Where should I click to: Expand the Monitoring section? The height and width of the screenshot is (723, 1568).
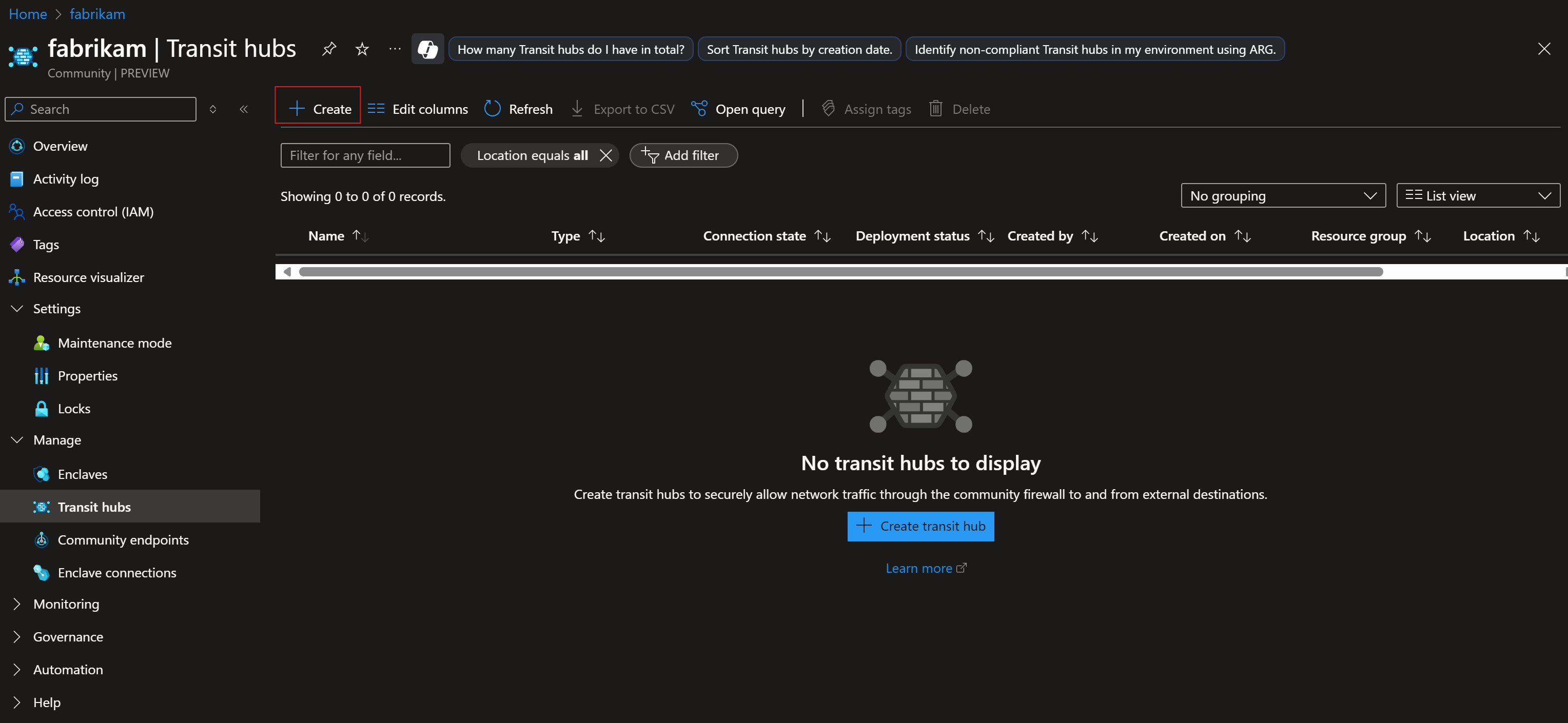coord(17,605)
